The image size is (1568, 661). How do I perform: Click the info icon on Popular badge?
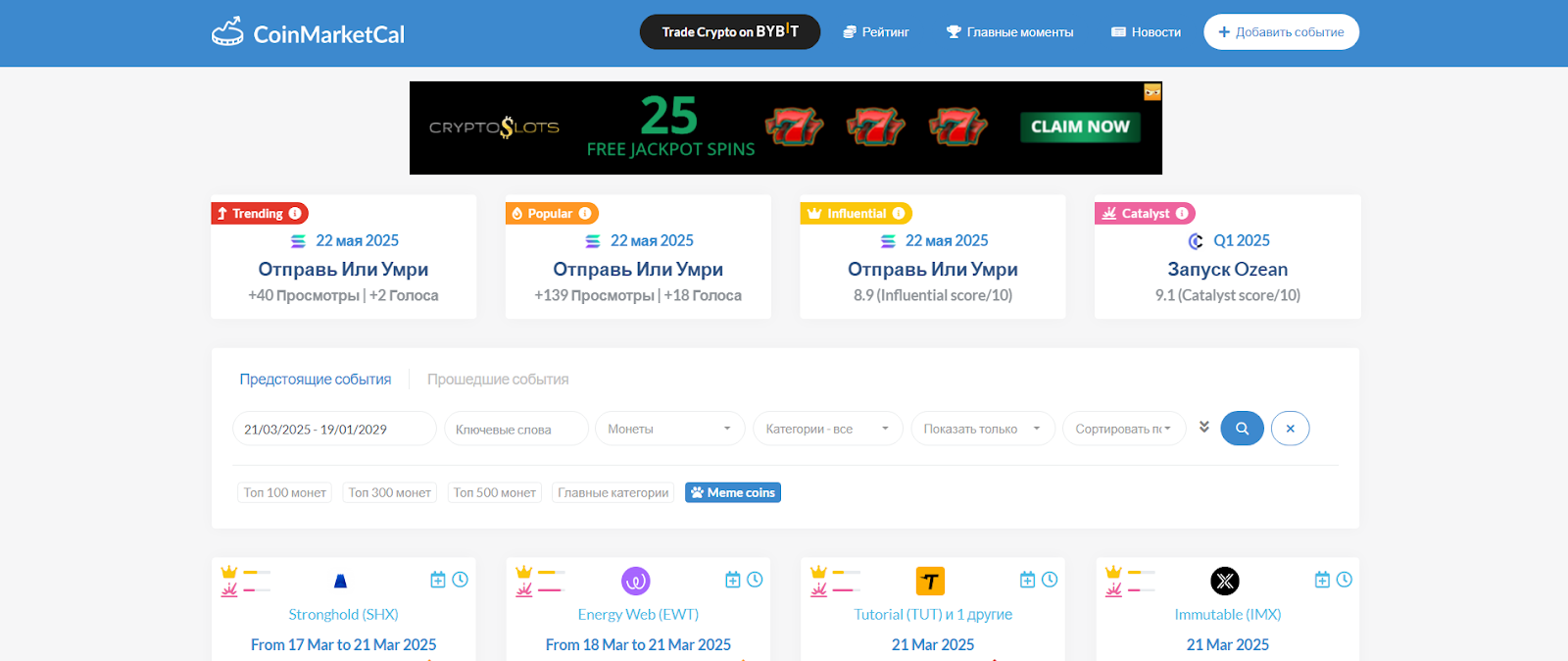click(x=585, y=213)
